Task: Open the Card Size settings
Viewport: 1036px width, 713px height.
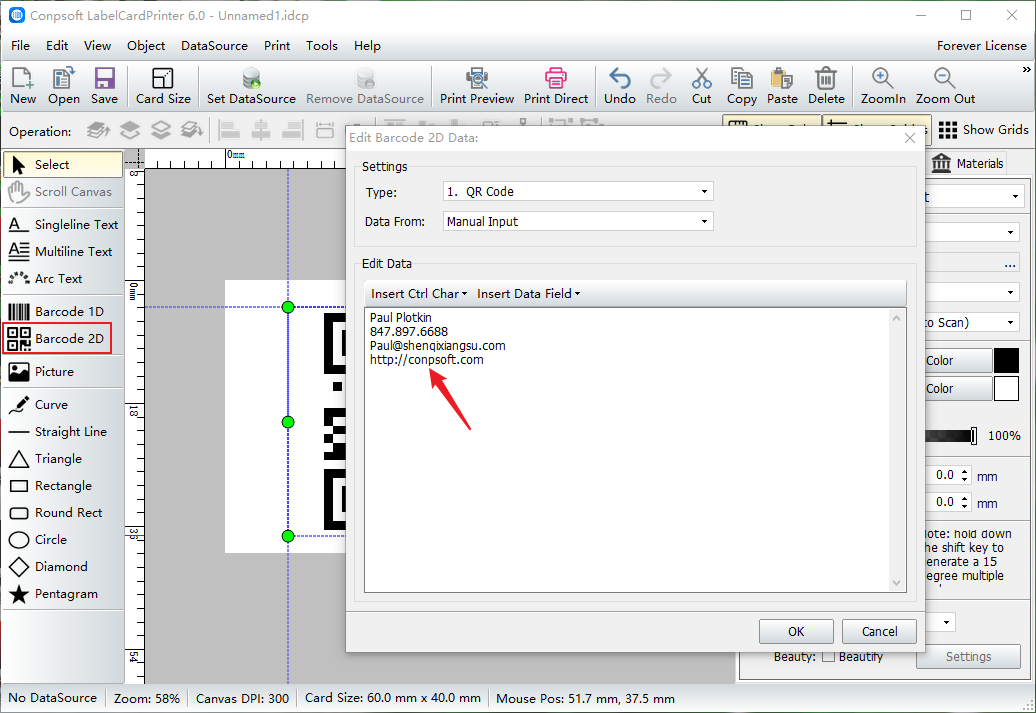Action: coord(163,86)
